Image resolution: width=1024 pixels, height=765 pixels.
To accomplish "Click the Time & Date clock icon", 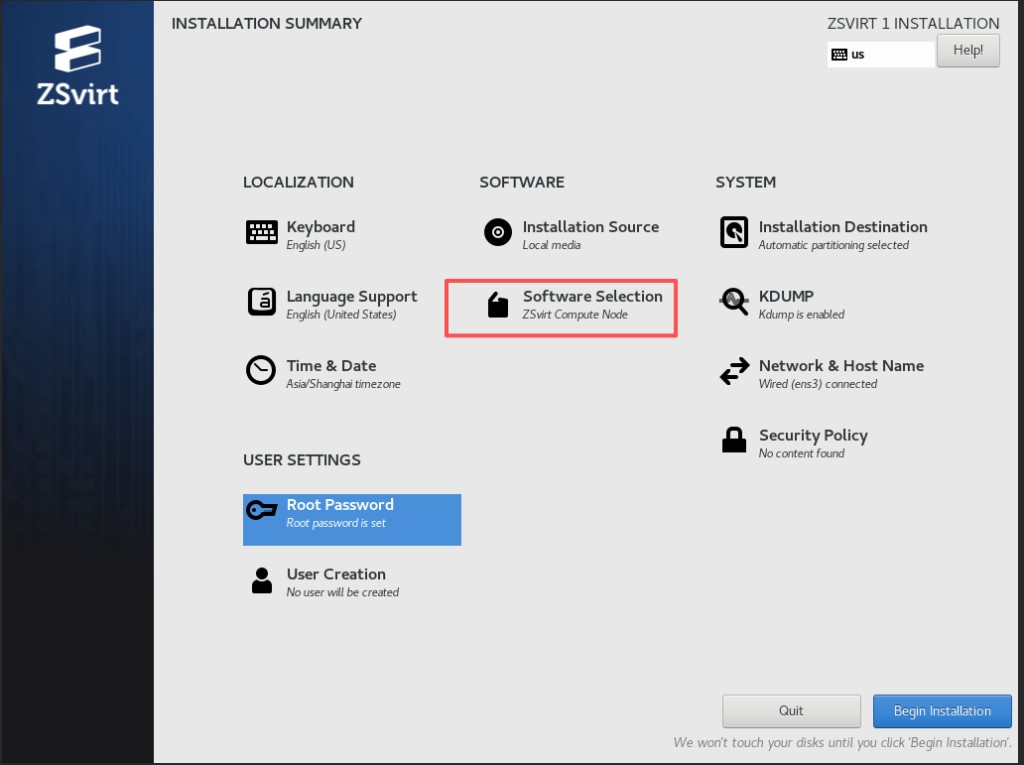I will 261,370.
